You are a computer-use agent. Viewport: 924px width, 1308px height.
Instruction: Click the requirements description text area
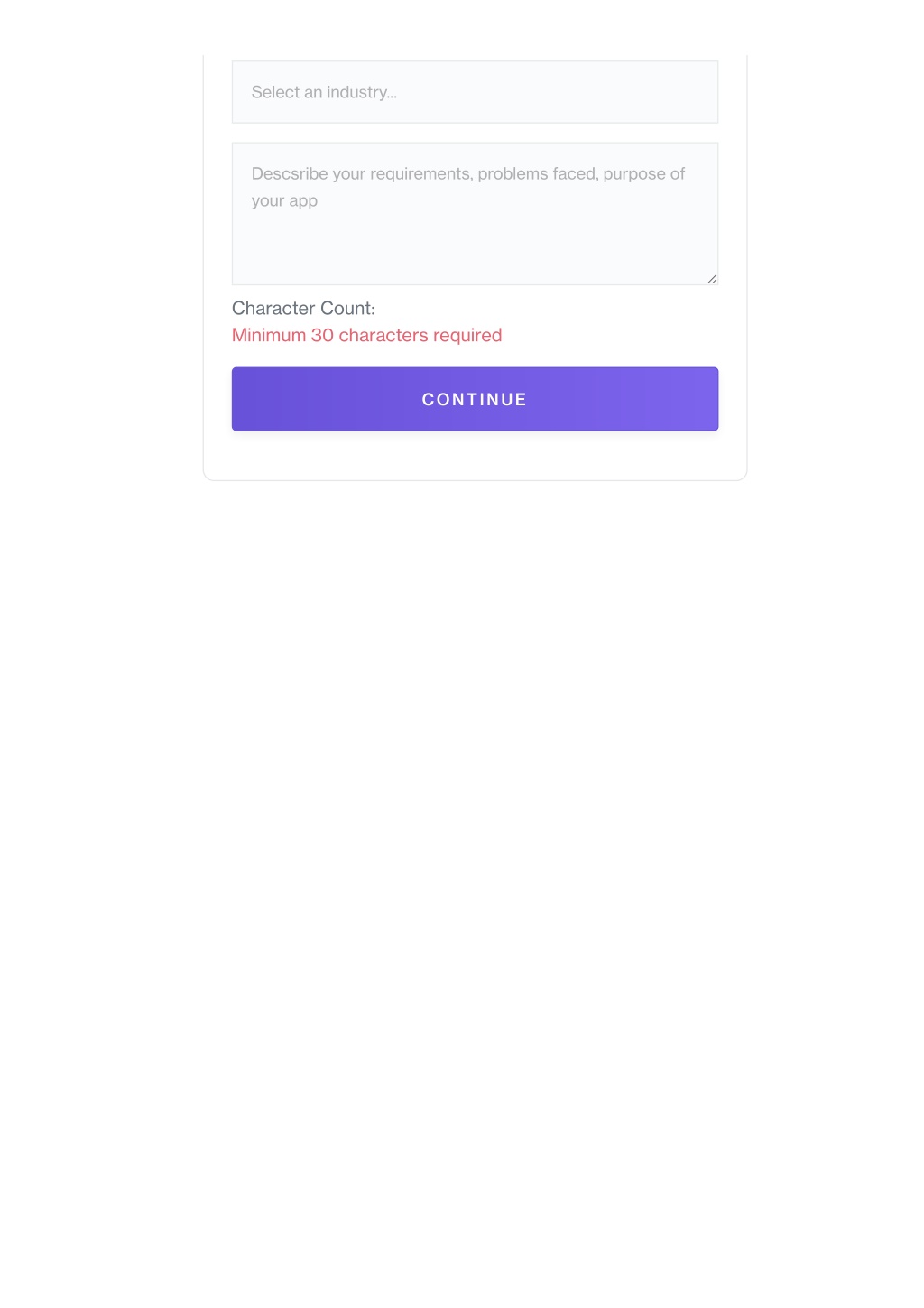pyautogui.click(x=475, y=214)
